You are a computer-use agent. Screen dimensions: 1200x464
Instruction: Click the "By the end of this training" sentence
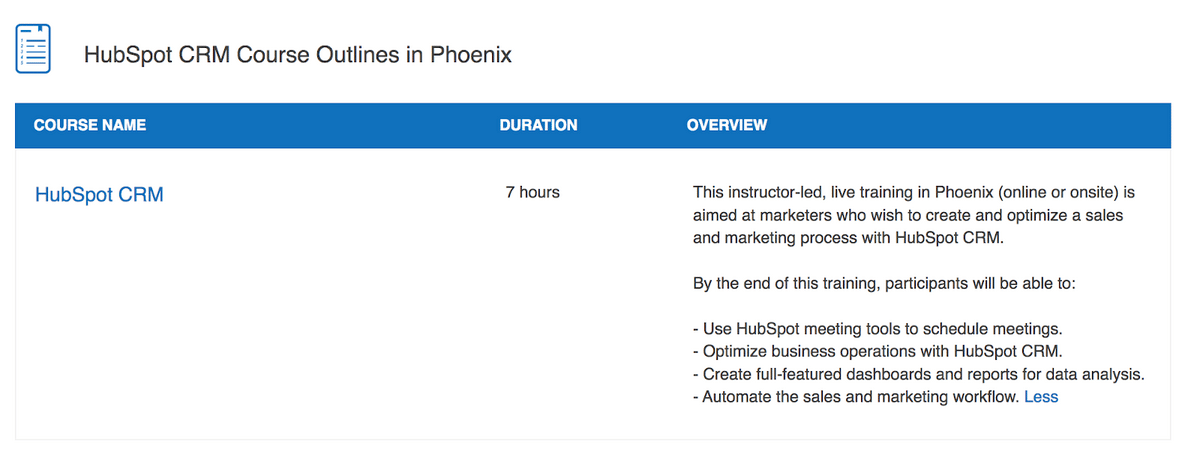[x=884, y=283]
